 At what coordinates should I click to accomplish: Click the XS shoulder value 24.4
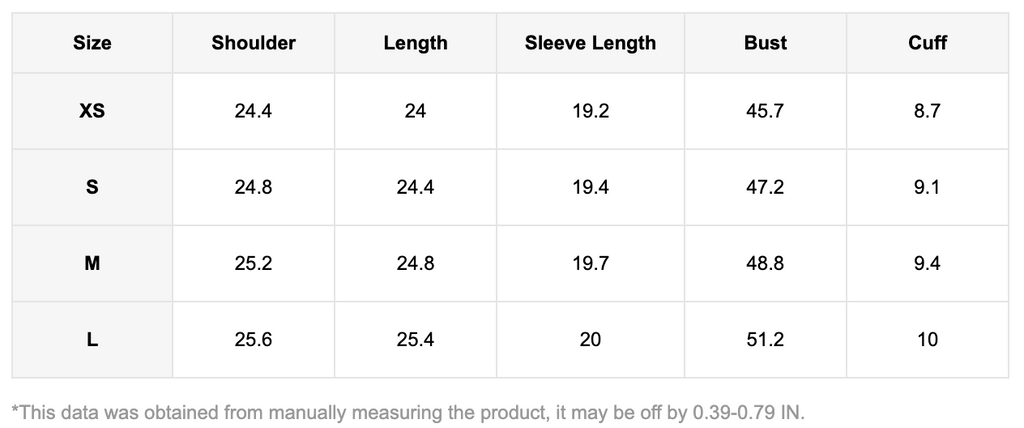[253, 111]
